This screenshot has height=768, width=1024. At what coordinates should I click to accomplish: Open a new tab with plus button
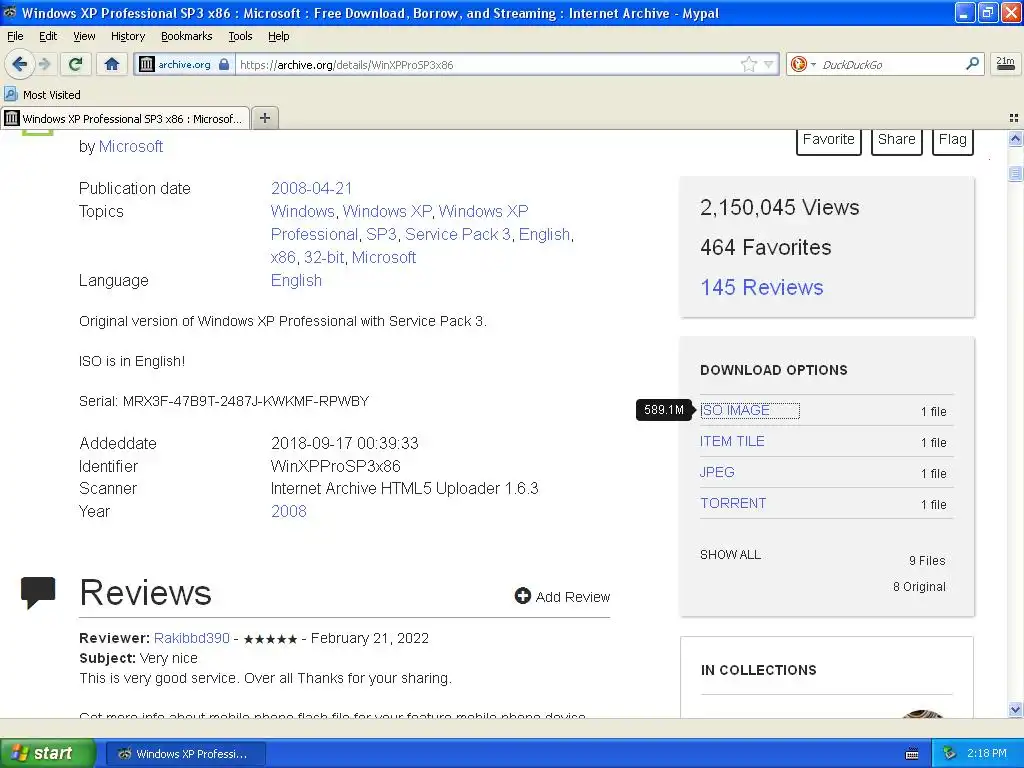click(264, 118)
